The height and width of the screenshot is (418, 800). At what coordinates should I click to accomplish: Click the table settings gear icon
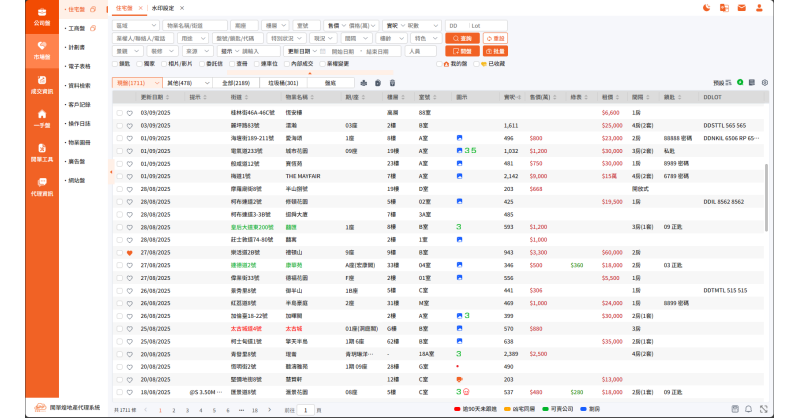point(765,82)
